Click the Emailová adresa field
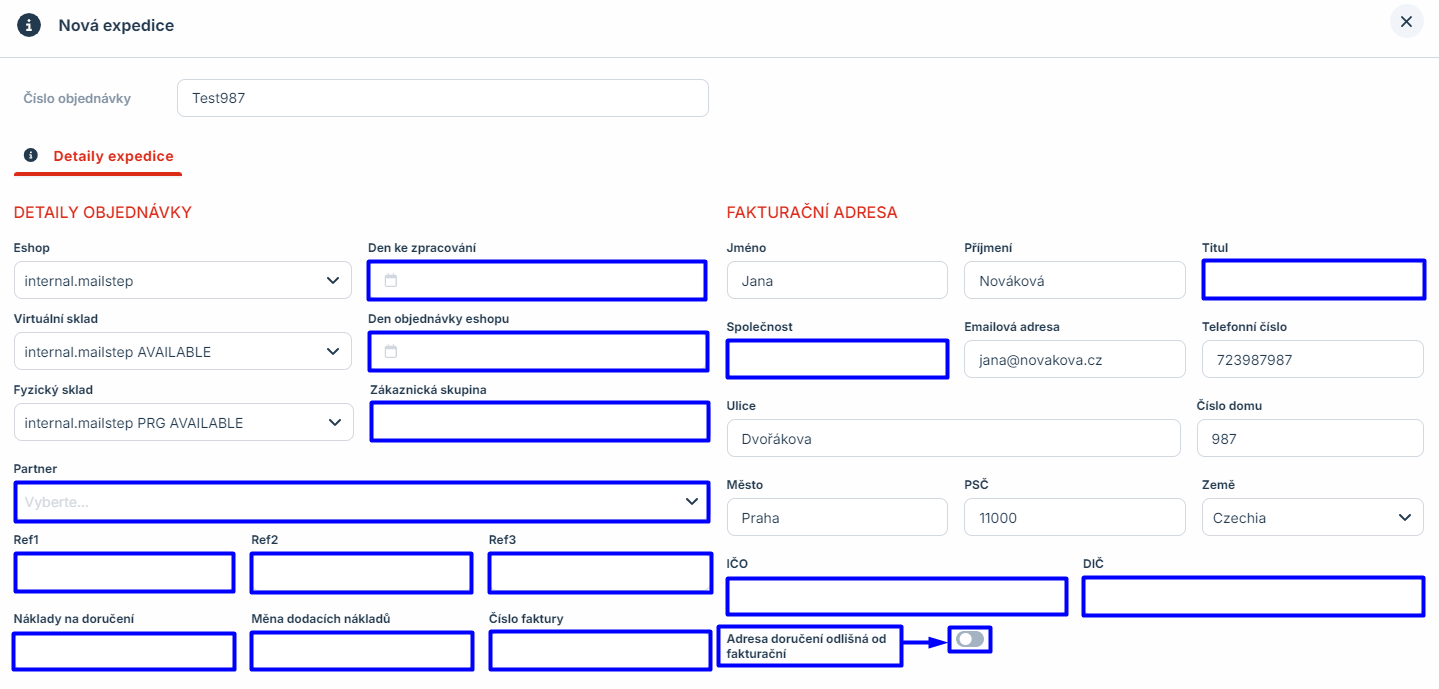The height and width of the screenshot is (689, 1439). coord(1074,360)
